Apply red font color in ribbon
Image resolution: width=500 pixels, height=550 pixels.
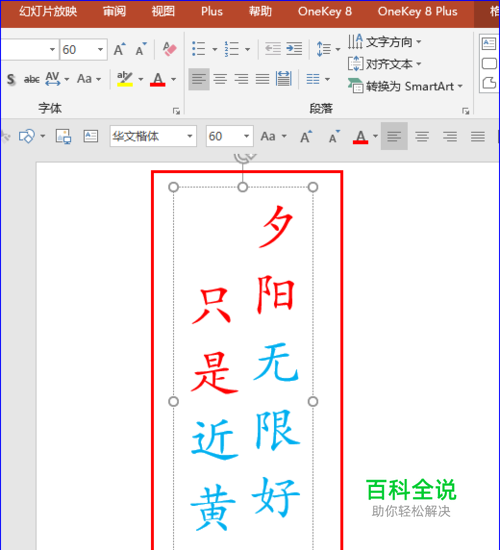pyautogui.click(x=158, y=79)
